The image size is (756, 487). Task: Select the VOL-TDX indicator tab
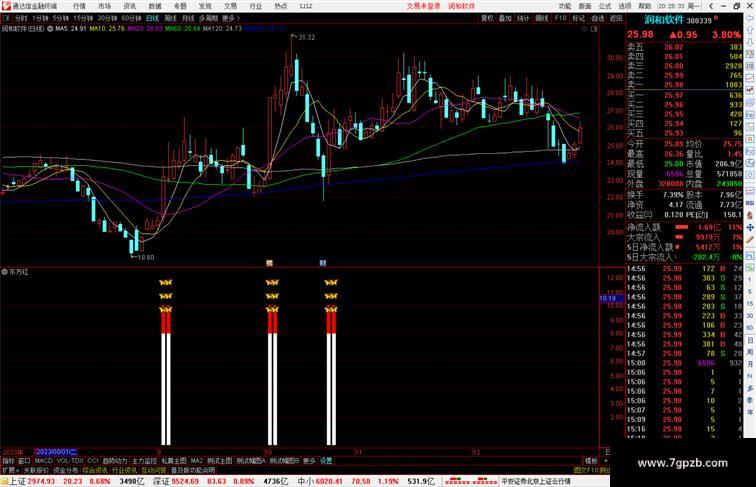pos(70,461)
